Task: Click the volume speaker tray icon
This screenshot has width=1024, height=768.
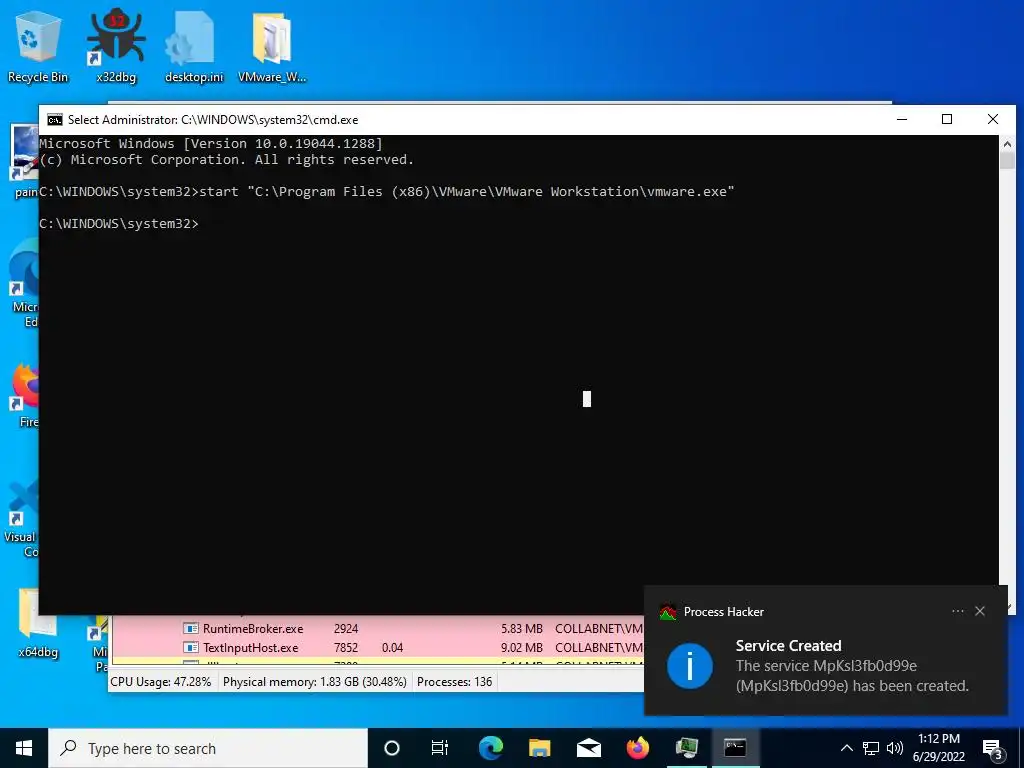Action: pos(895,748)
